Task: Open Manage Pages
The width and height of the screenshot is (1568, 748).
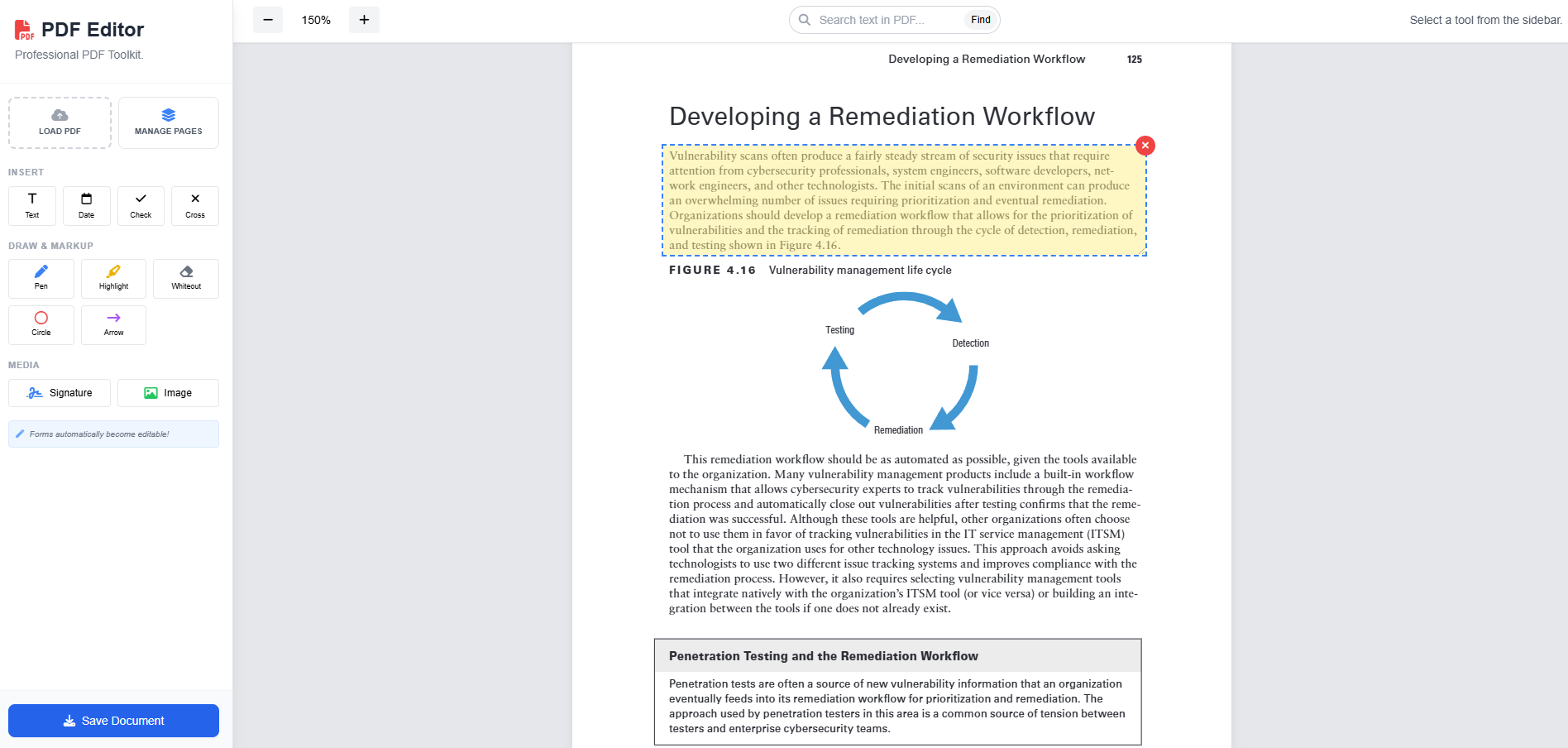Action: pos(169,122)
